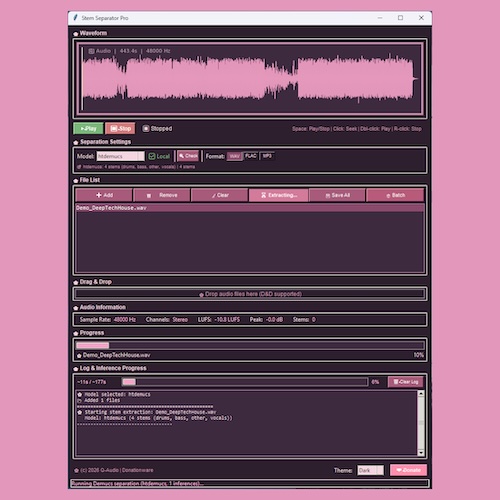Screen dimensions: 500x500
Task: Click the Stems count value 0
Action: coord(314,319)
